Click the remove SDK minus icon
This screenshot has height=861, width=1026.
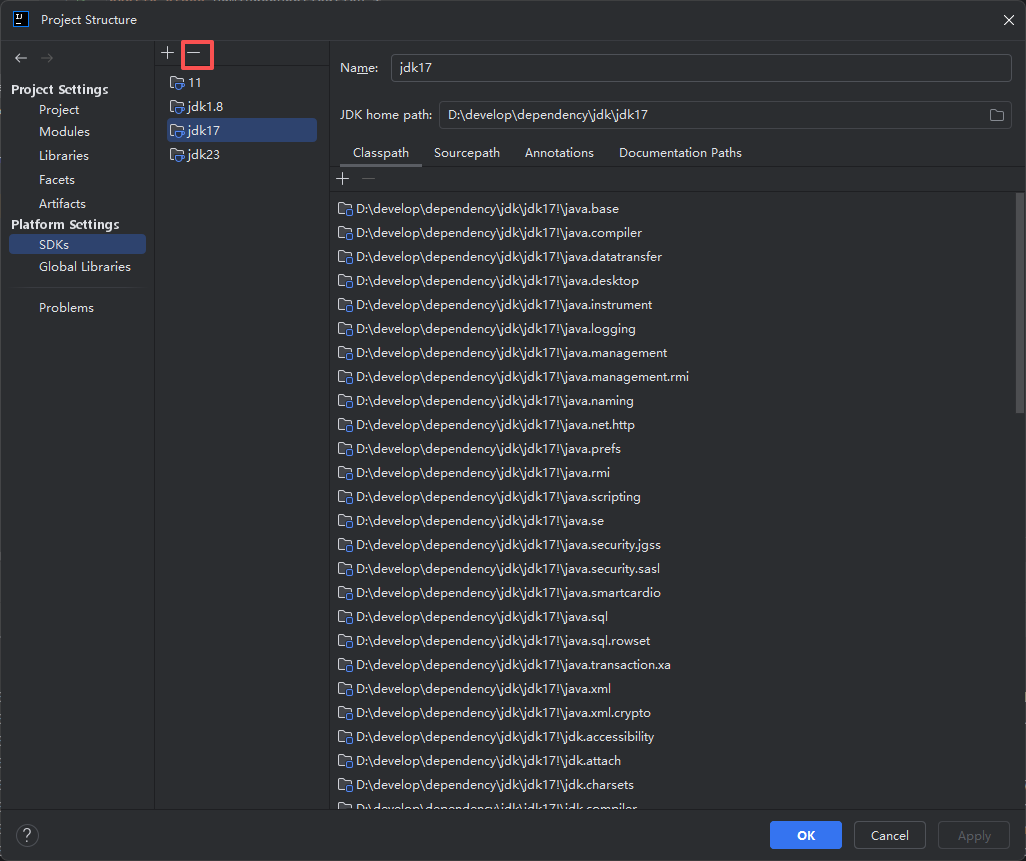(194, 53)
